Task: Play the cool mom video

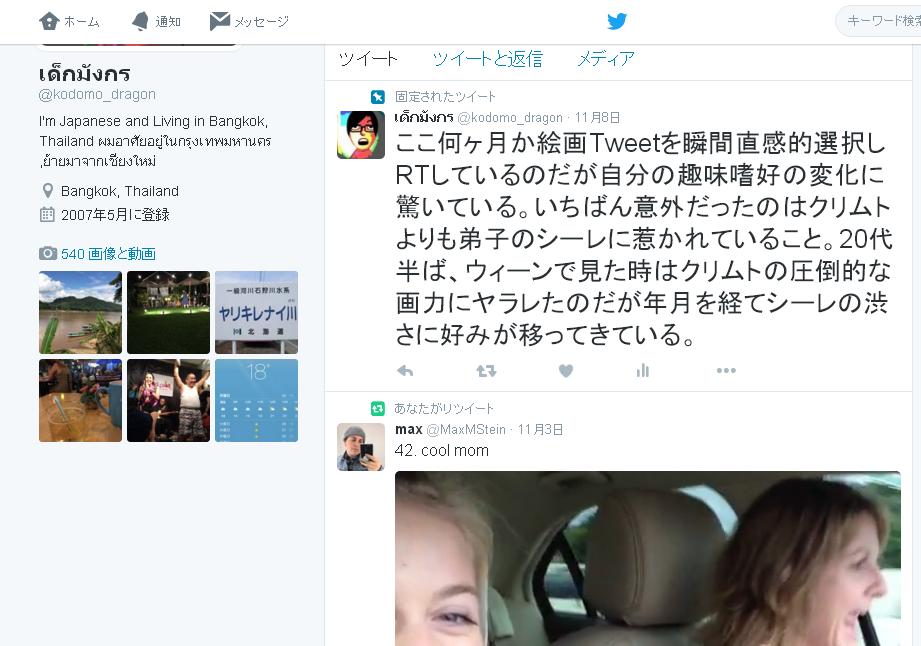Action: click(647, 558)
